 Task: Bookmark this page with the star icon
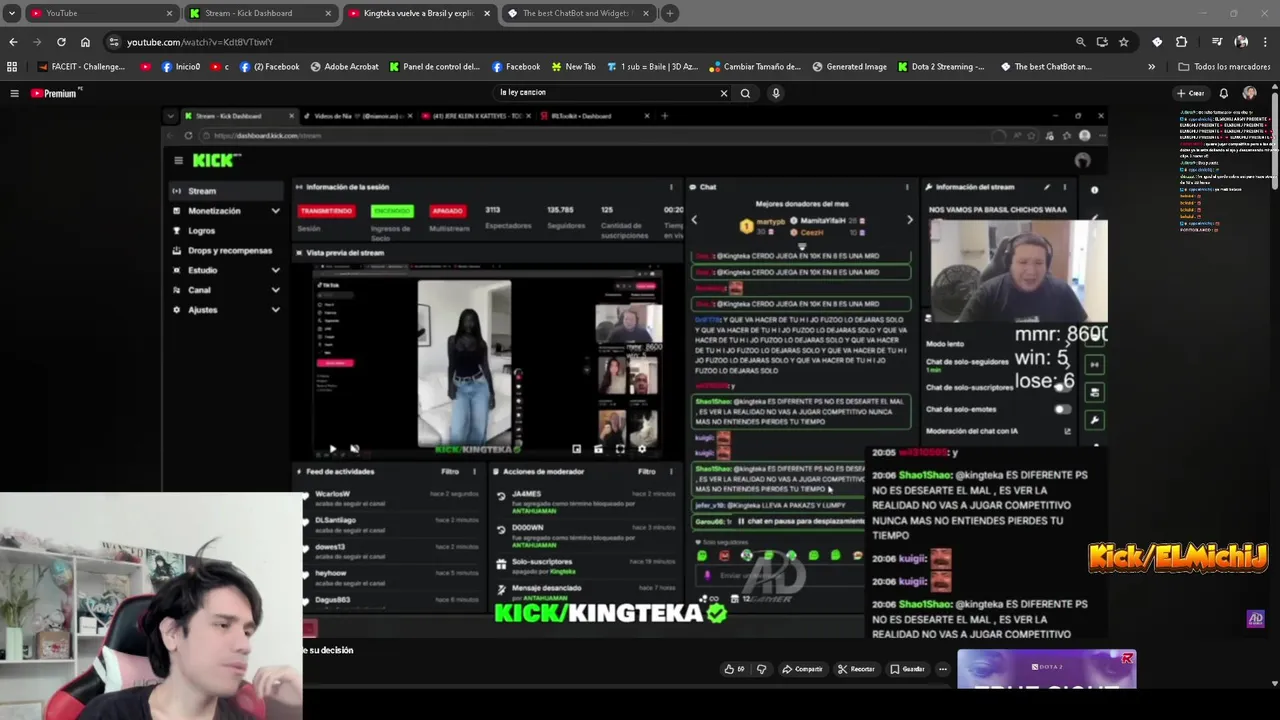click(1124, 42)
